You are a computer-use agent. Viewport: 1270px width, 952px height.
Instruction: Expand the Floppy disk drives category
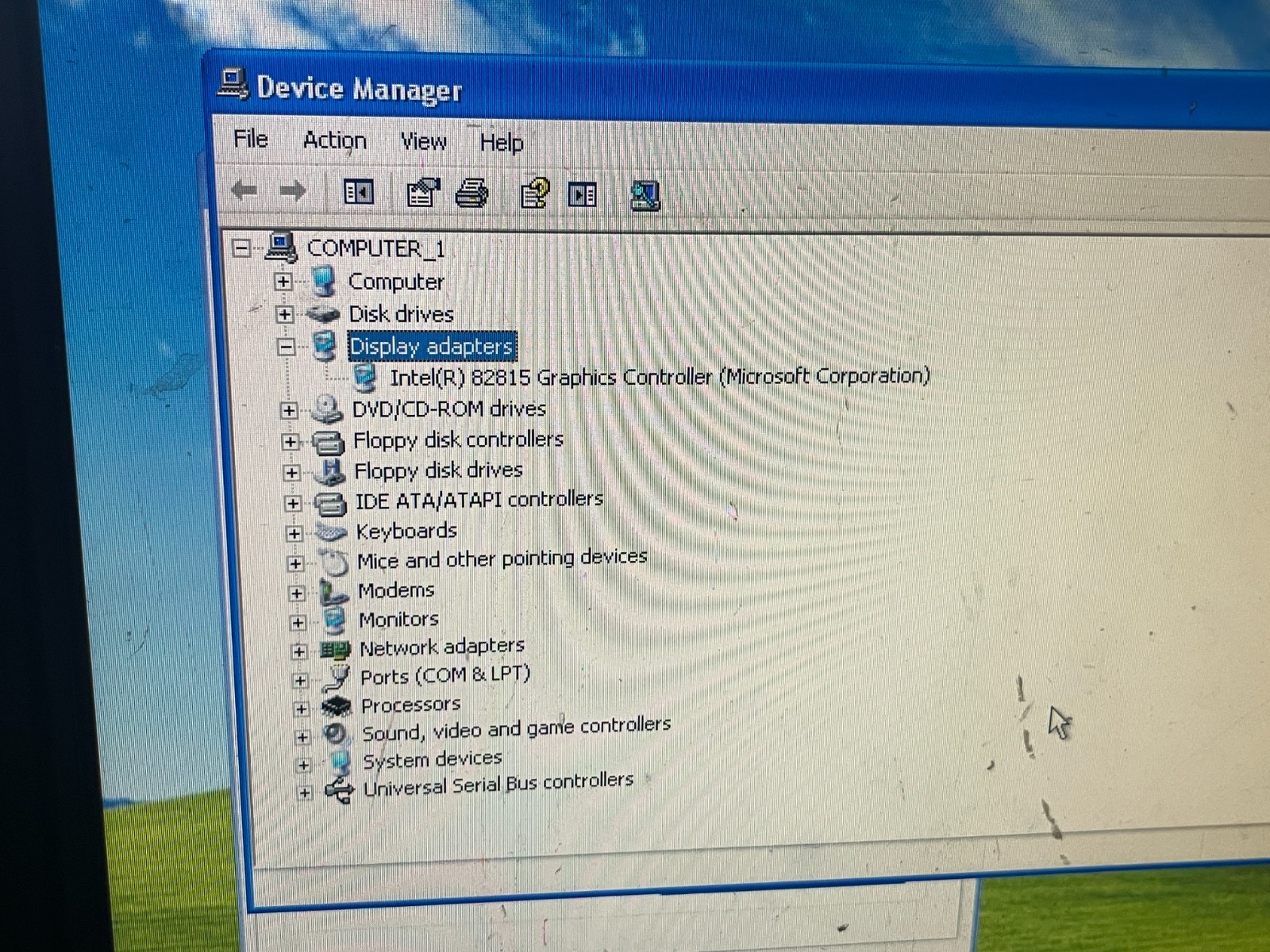[291, 473]
